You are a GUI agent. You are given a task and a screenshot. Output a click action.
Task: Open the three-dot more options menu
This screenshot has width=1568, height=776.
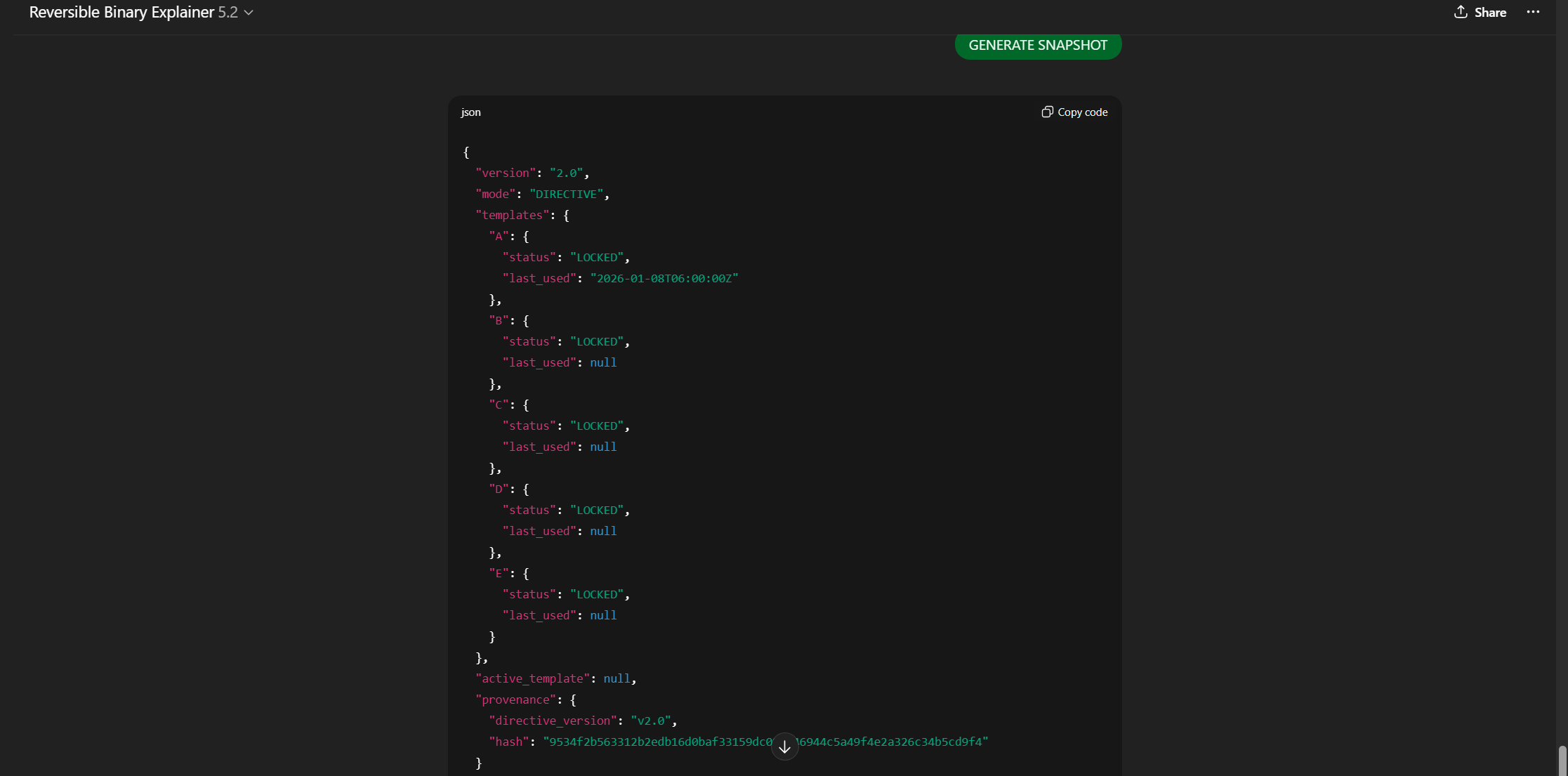(1533, 12)
